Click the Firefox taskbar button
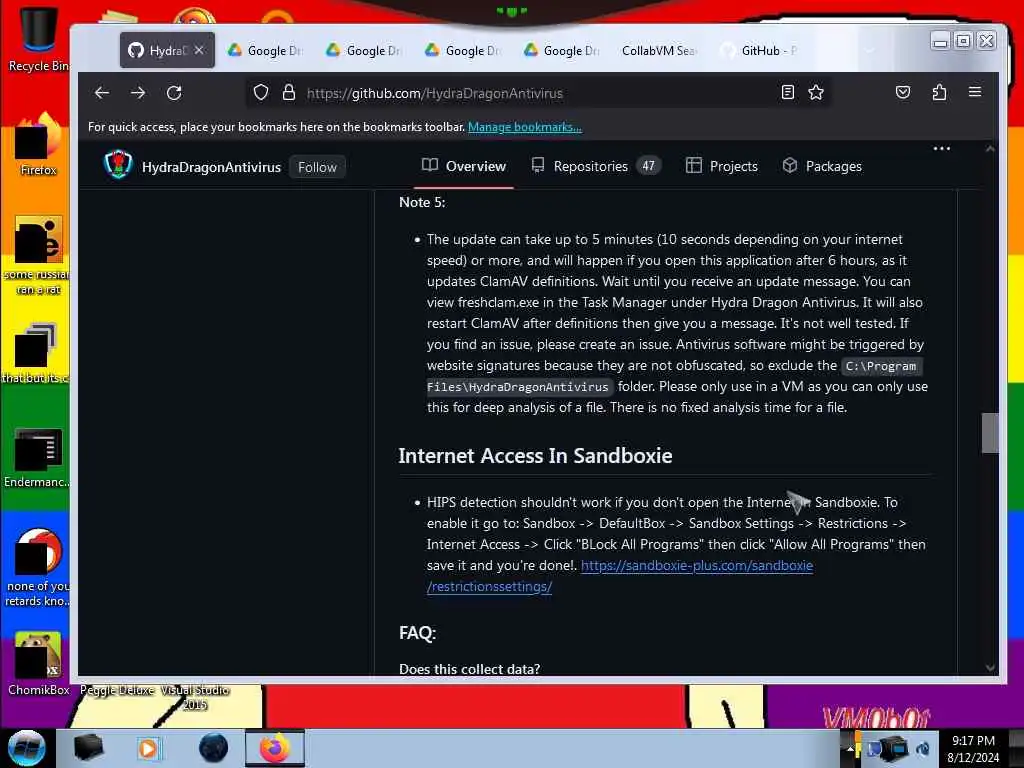This screenshot has height=768, width=1024. (275, 748)
